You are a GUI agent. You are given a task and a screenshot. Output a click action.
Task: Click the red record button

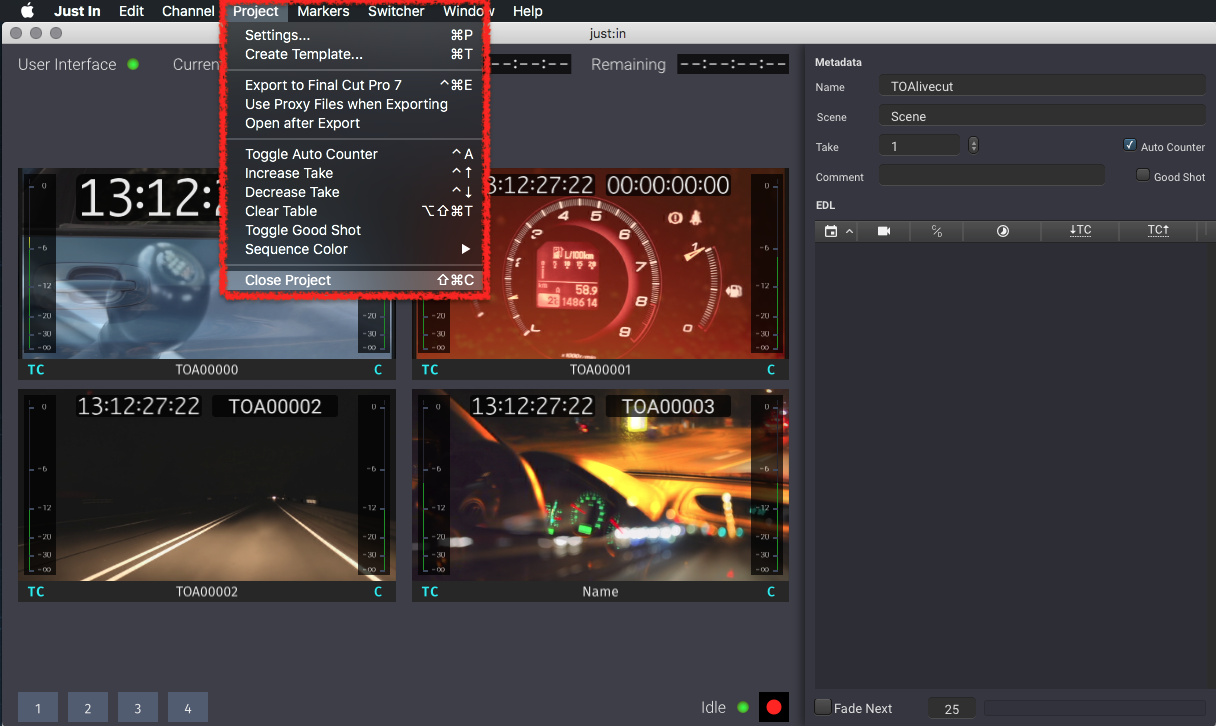773,707
